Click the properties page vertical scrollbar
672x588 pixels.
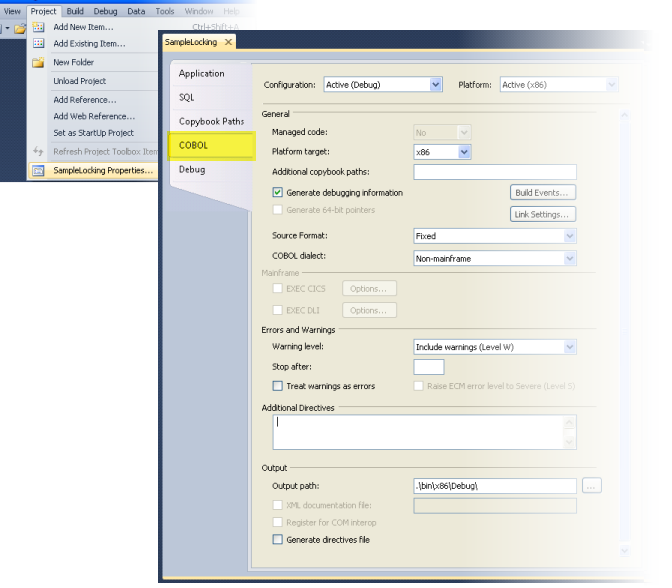click(x=624, y=333)
